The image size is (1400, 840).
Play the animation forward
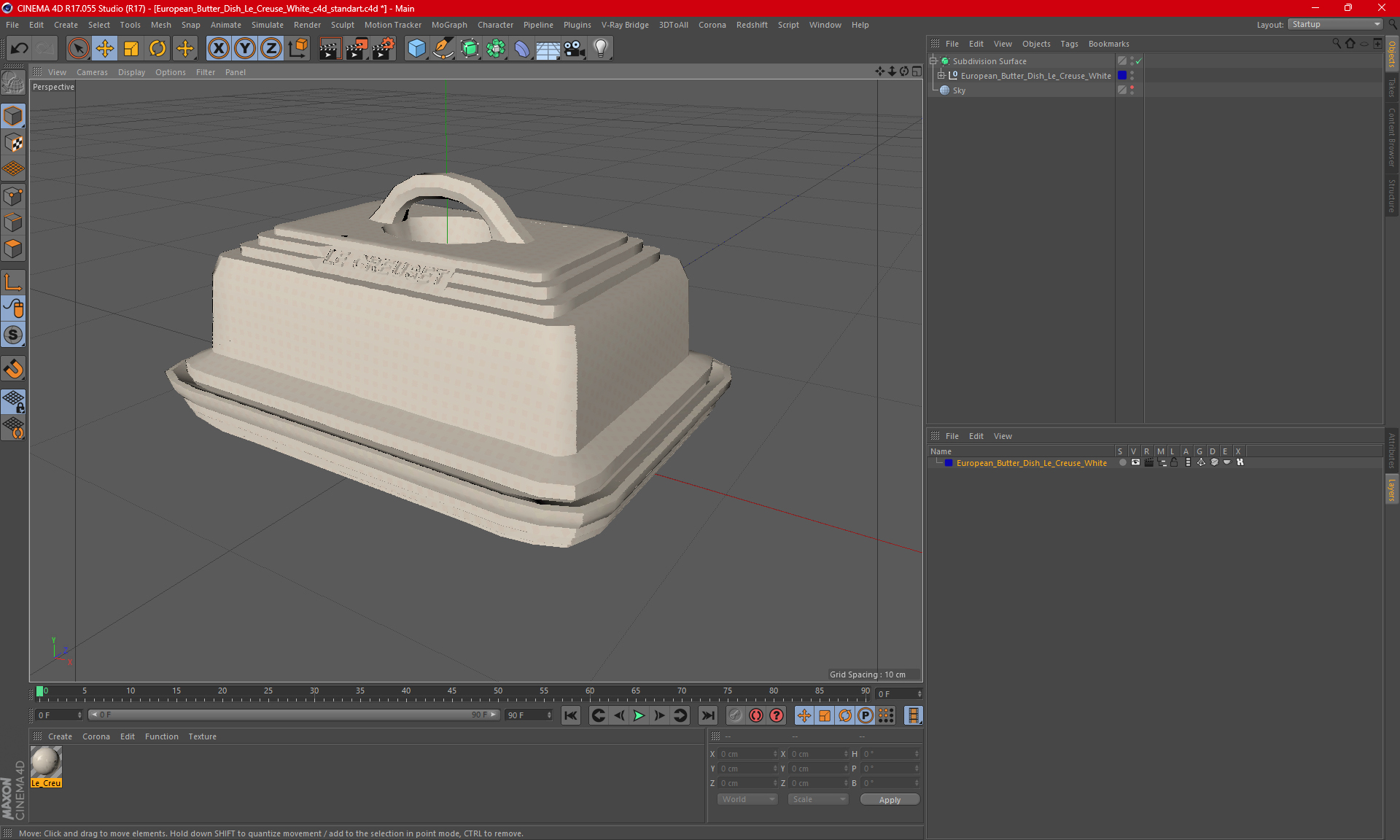click(639, 715)
